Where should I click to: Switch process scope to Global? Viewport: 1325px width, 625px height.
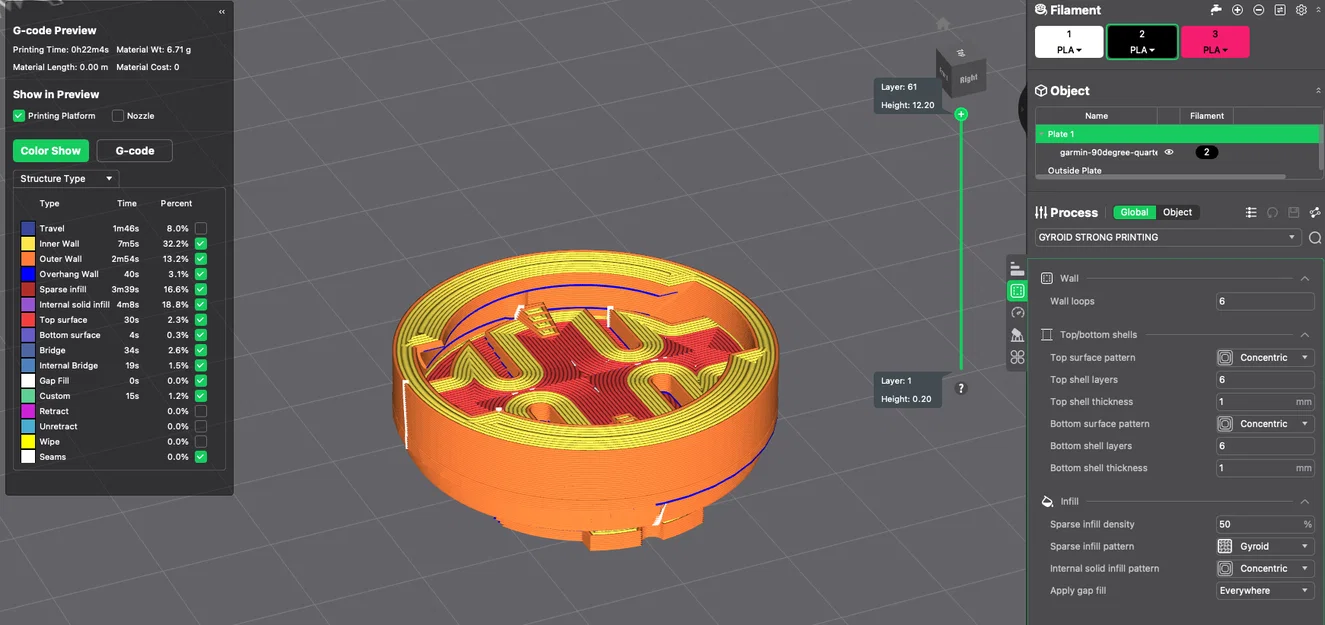coord(1134,212)
